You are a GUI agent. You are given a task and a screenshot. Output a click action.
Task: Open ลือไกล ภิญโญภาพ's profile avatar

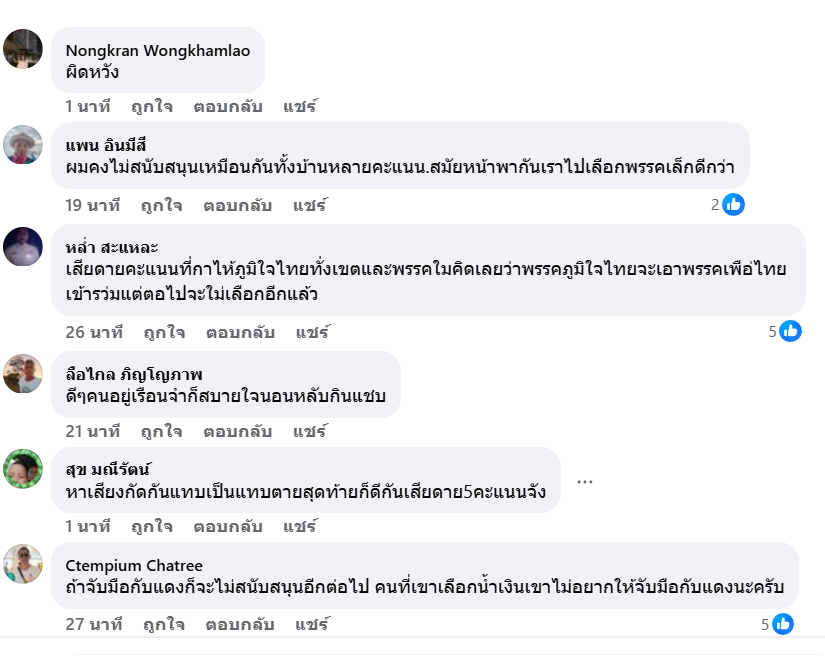coord(23,374)
